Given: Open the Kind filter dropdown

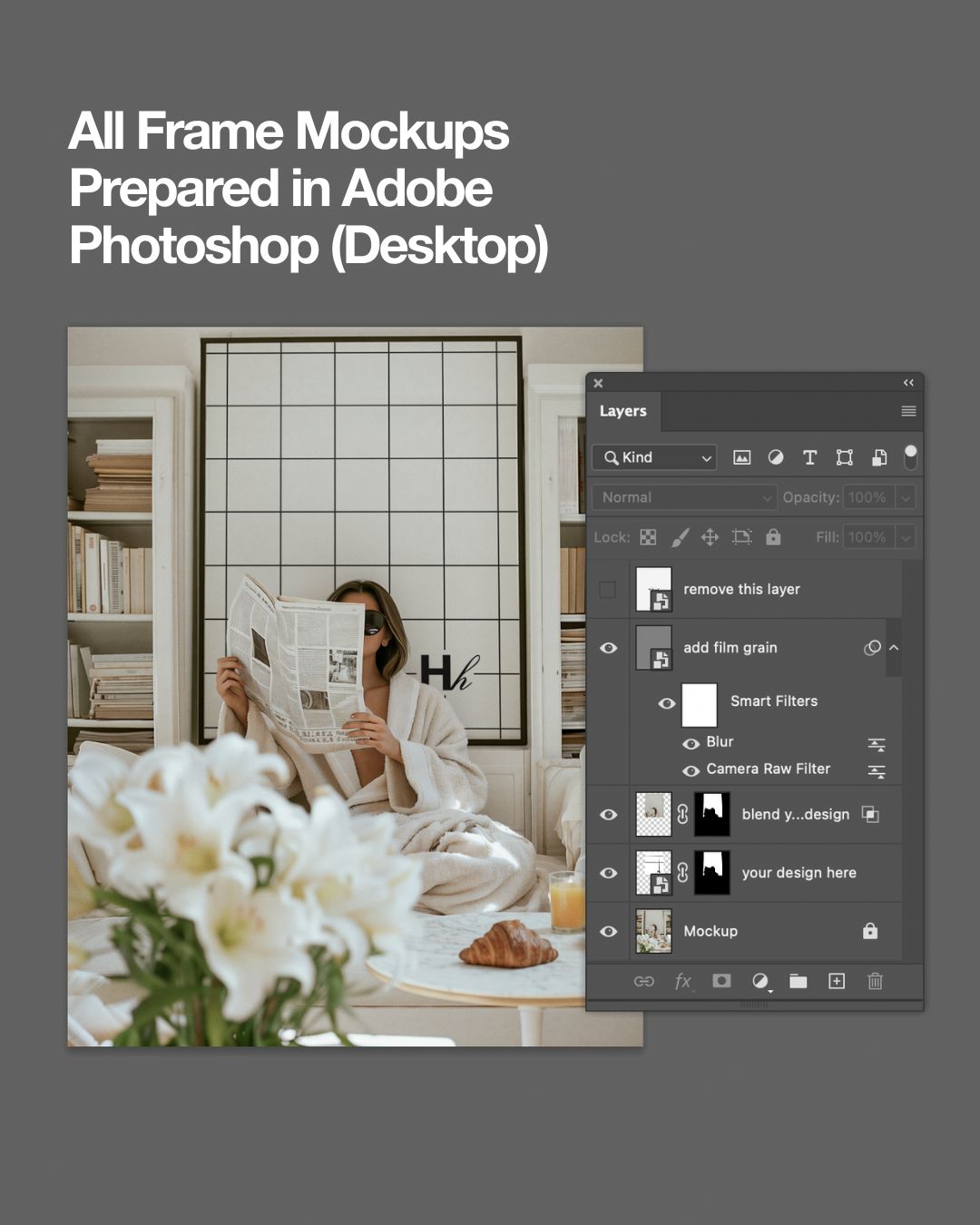Looking at the screenshot, I should click(654, 457).
